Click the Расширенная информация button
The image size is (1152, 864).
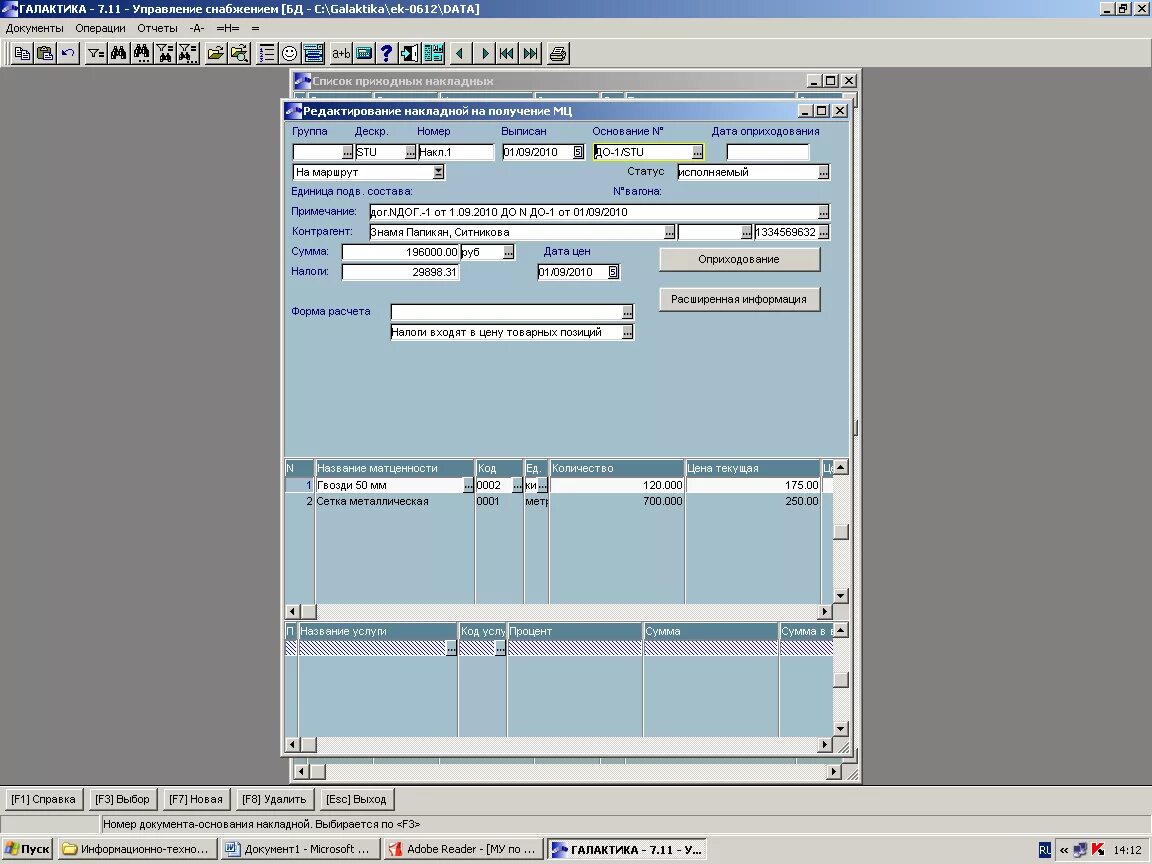[x=739, y=299]
